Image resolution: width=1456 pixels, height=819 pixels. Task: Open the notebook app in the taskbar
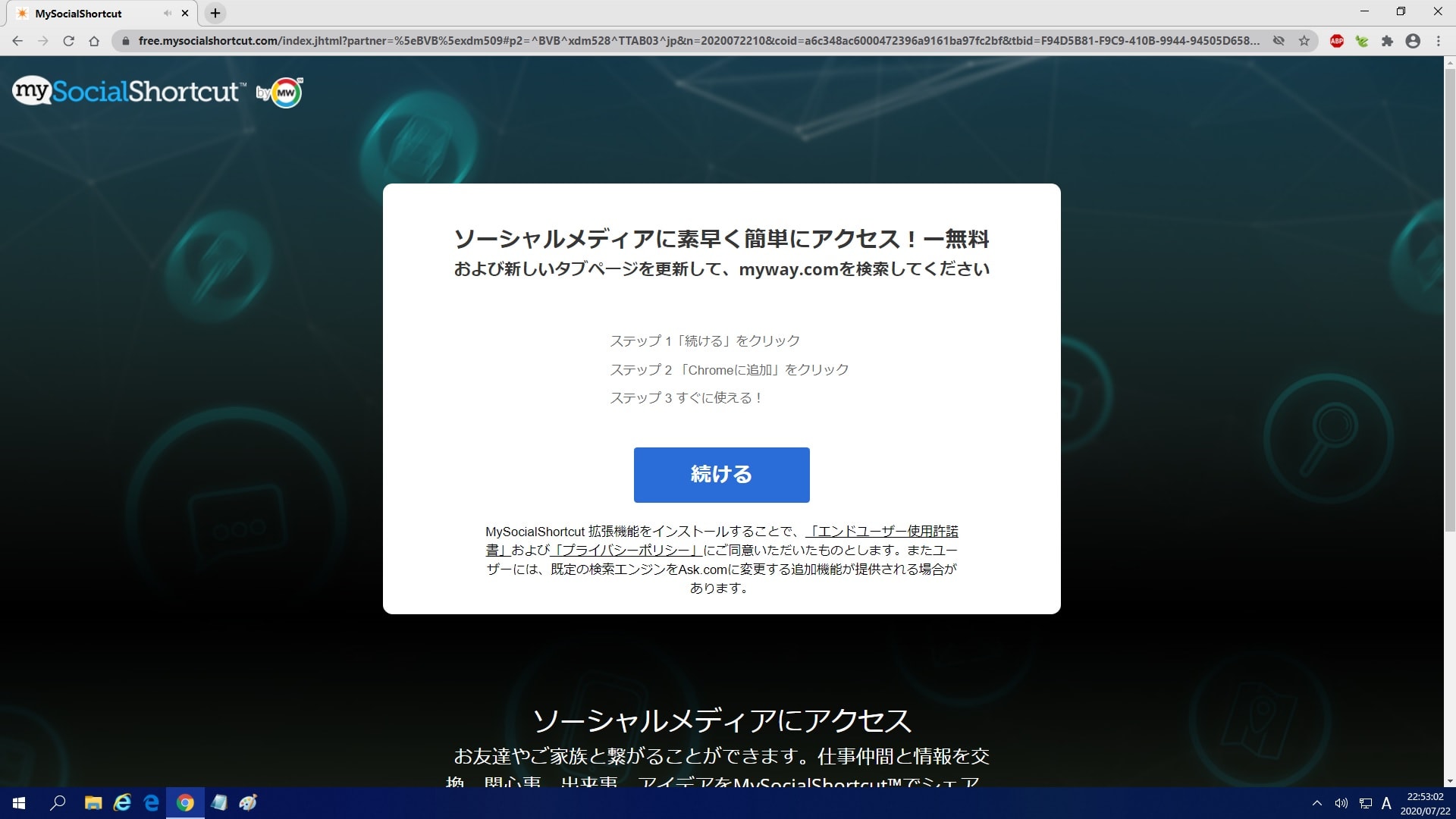pyautogui.click(x=219, y=803)
